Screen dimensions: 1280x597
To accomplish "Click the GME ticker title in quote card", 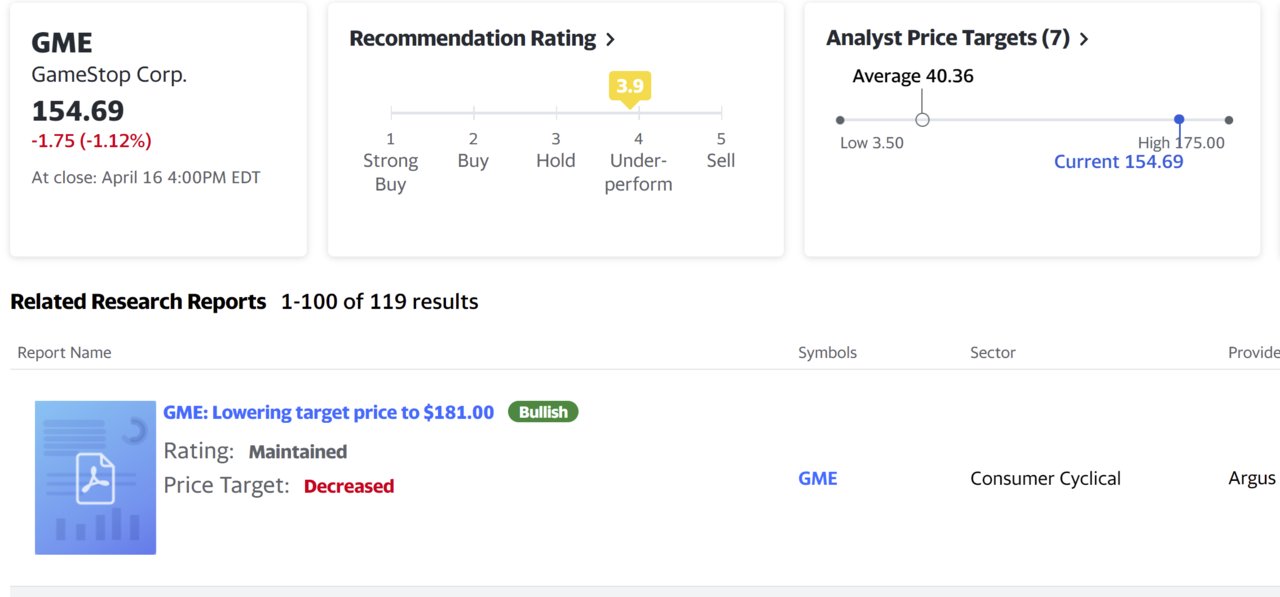I will click(62, 43).
